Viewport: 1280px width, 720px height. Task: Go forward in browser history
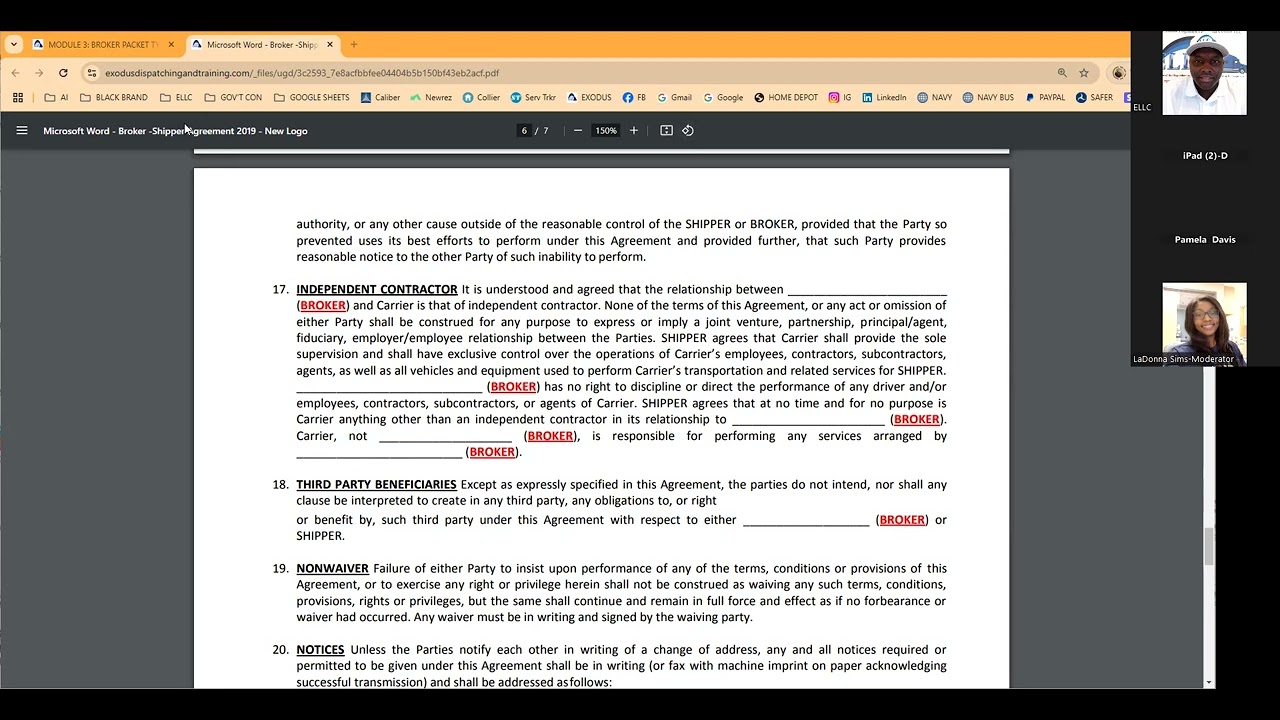click(39, 72)
